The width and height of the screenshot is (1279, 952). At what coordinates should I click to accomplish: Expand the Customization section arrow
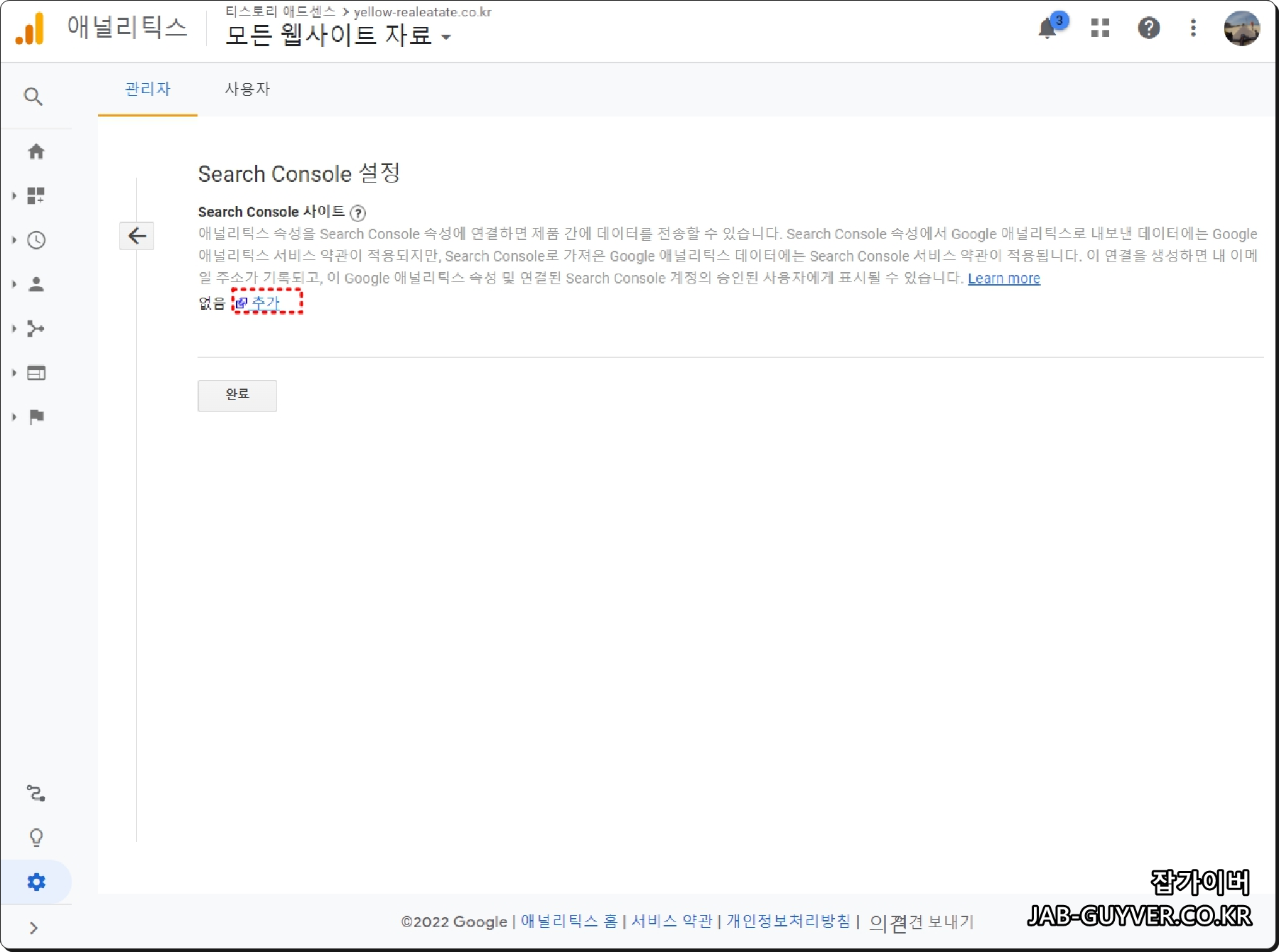[x=14, y=195]
